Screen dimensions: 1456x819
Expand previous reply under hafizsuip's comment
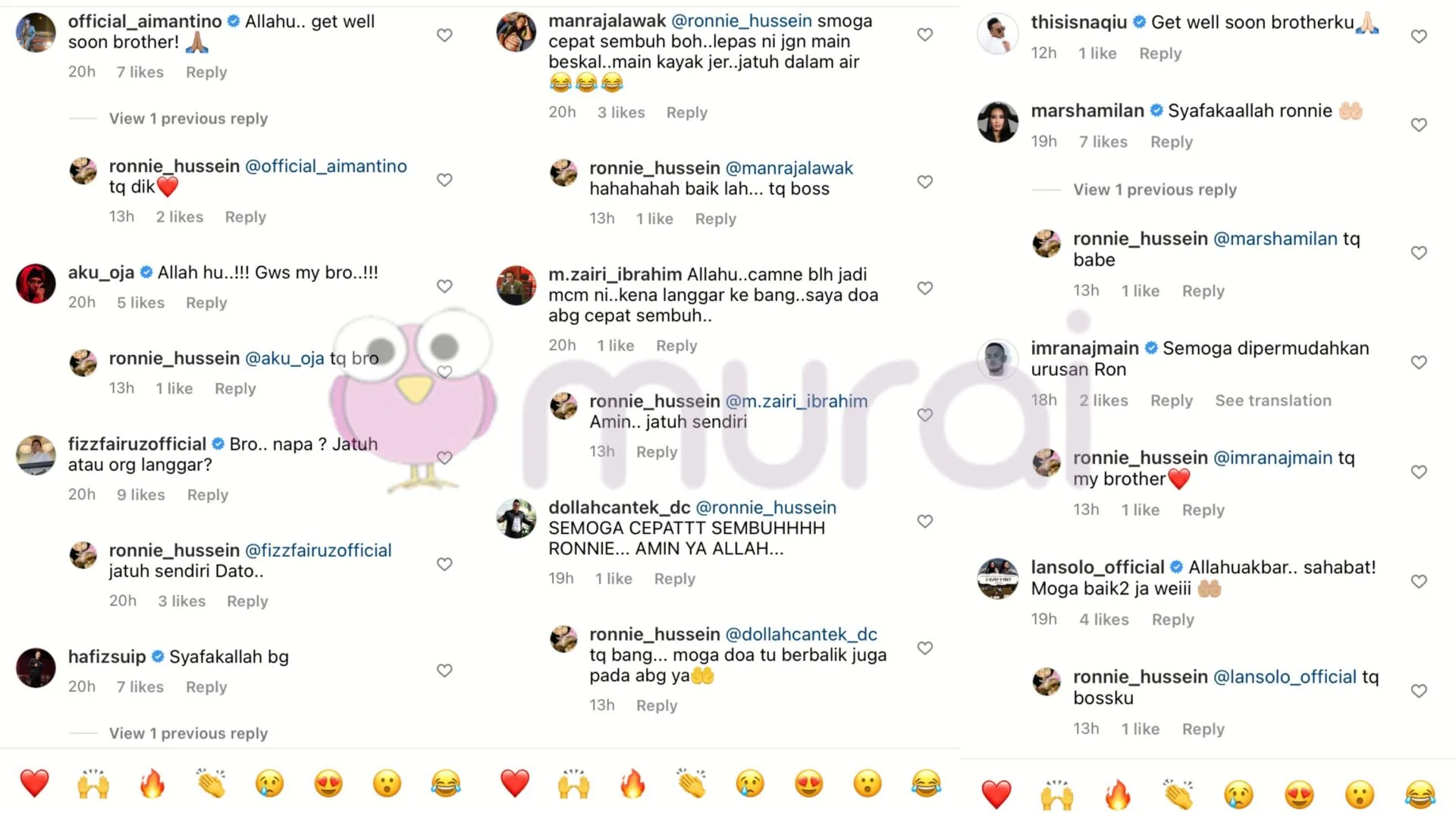pyautogui.click(x=188, y=733)
